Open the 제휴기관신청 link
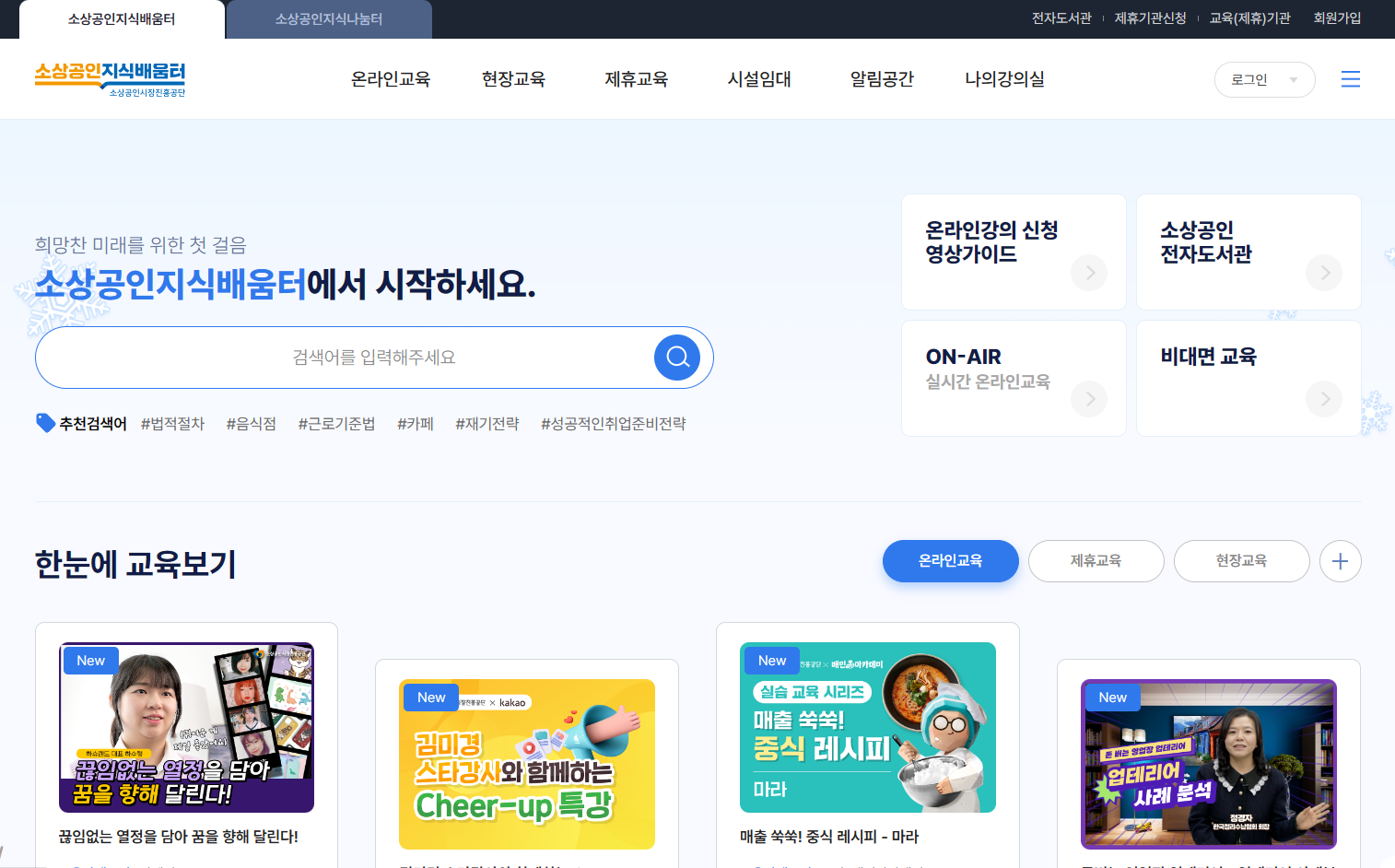Viewport: 1395px width, 868px height. coord(1151,18)
